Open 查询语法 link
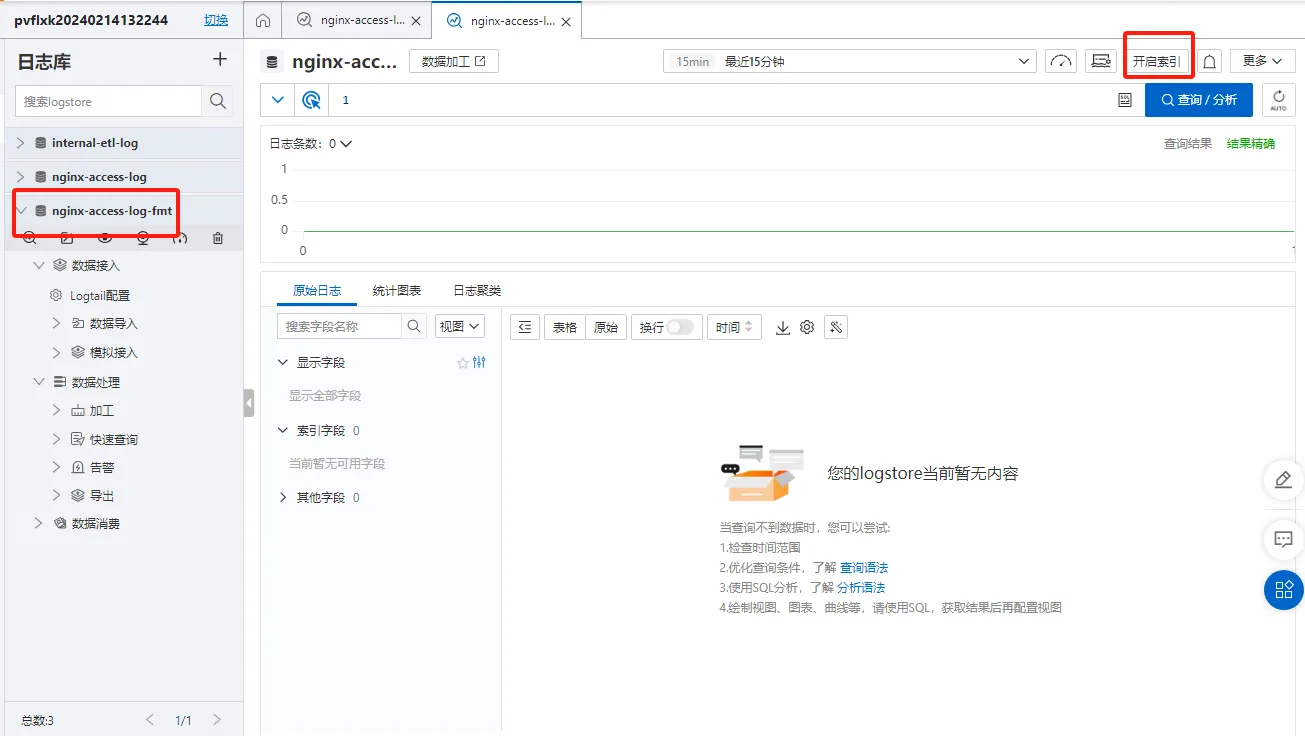 864,568
